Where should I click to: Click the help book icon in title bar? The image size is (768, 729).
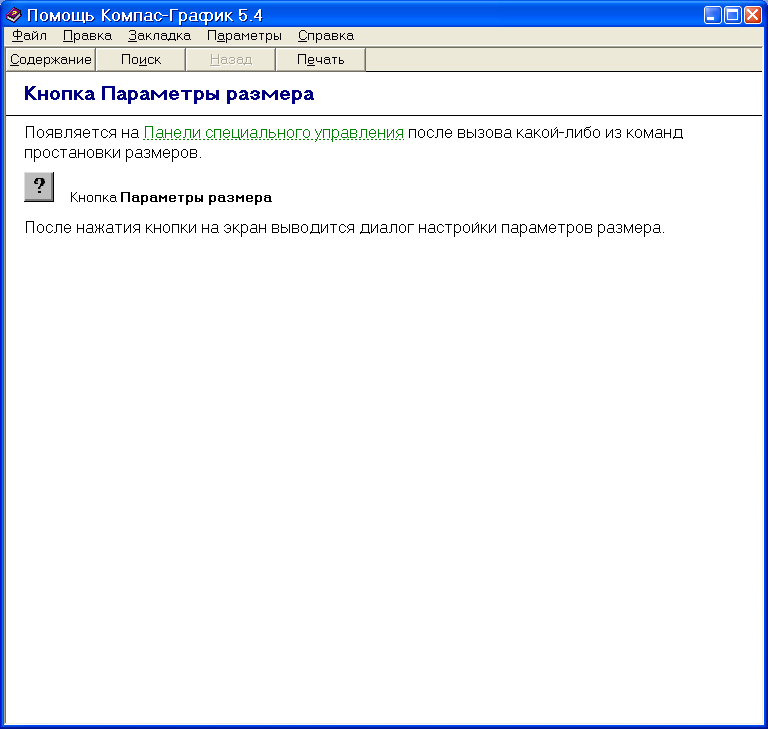click(x=14, y=15)
